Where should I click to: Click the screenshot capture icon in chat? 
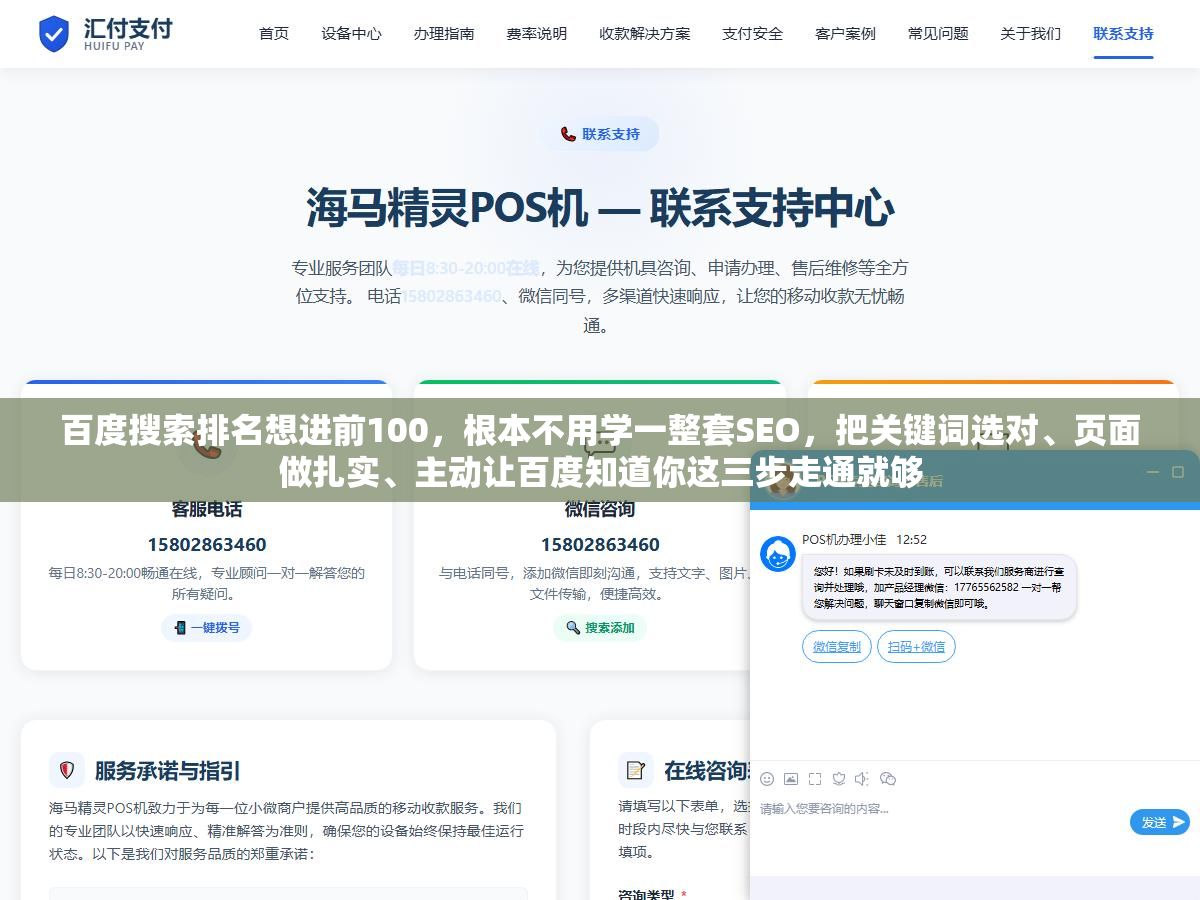point(815,779)
